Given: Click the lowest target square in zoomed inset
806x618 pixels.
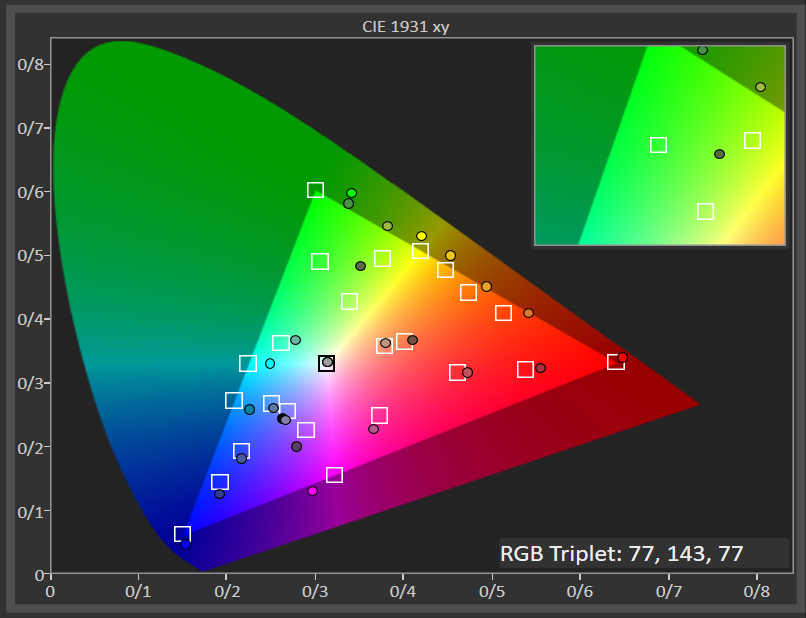Looking at the screenshot, I should point(706,211).
